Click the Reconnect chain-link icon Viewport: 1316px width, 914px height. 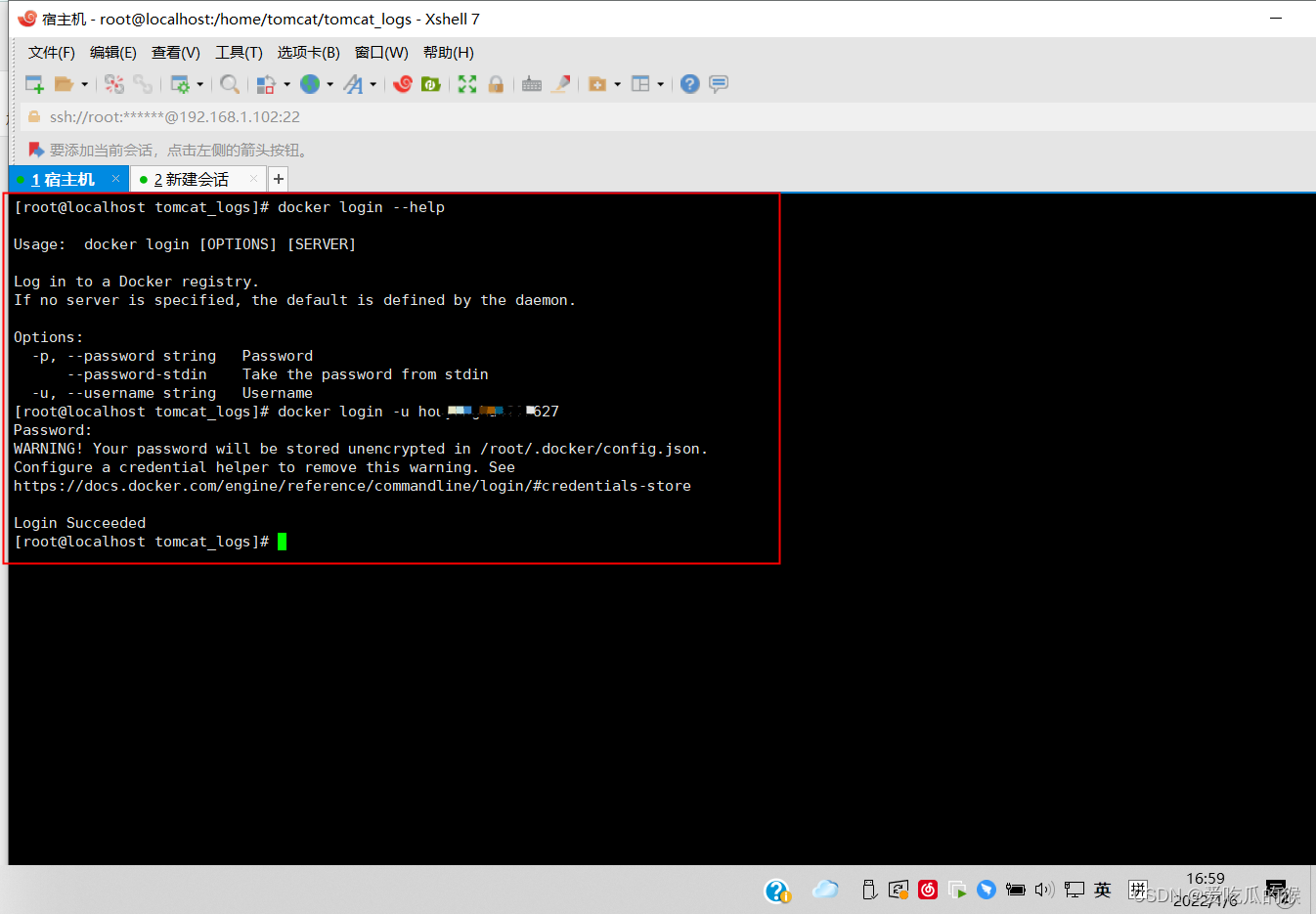(143, 84)
